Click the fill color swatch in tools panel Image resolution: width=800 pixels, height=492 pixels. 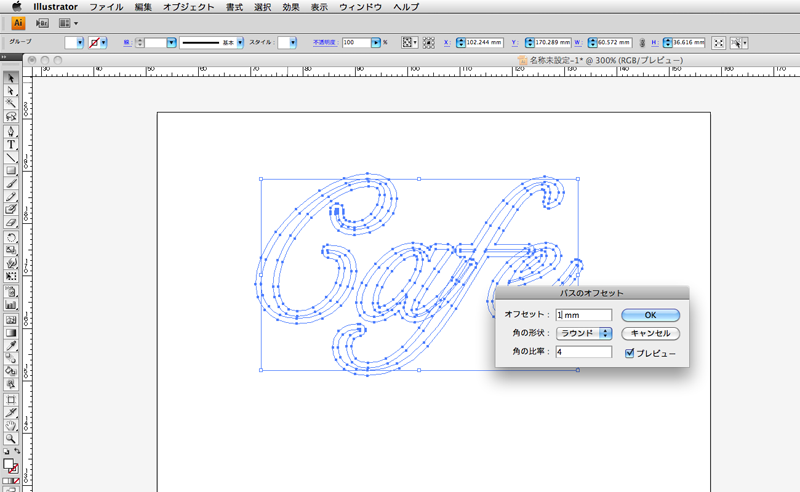coord(8,464)
